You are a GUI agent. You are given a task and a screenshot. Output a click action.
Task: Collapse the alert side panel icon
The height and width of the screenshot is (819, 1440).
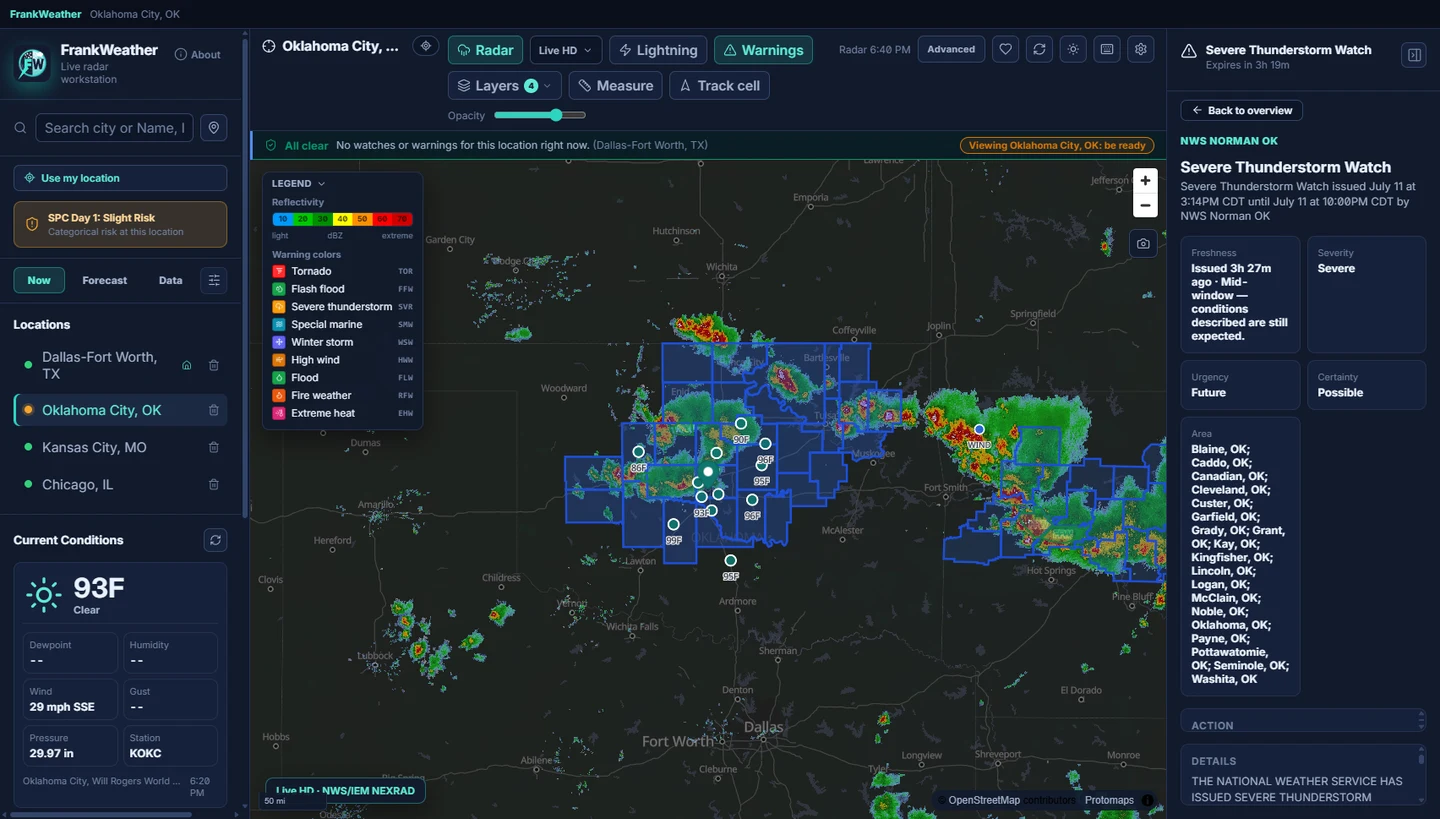click(x=1414, y=55)
